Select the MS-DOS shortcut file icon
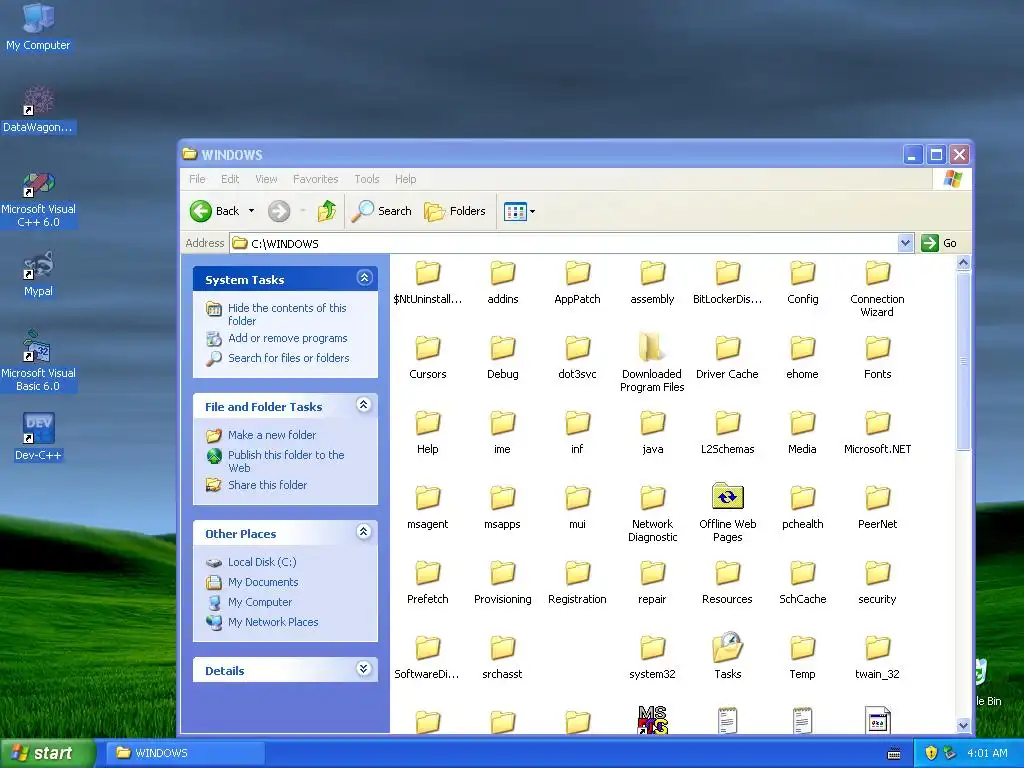Screen dimensions: 1024x768 point(652,720)
